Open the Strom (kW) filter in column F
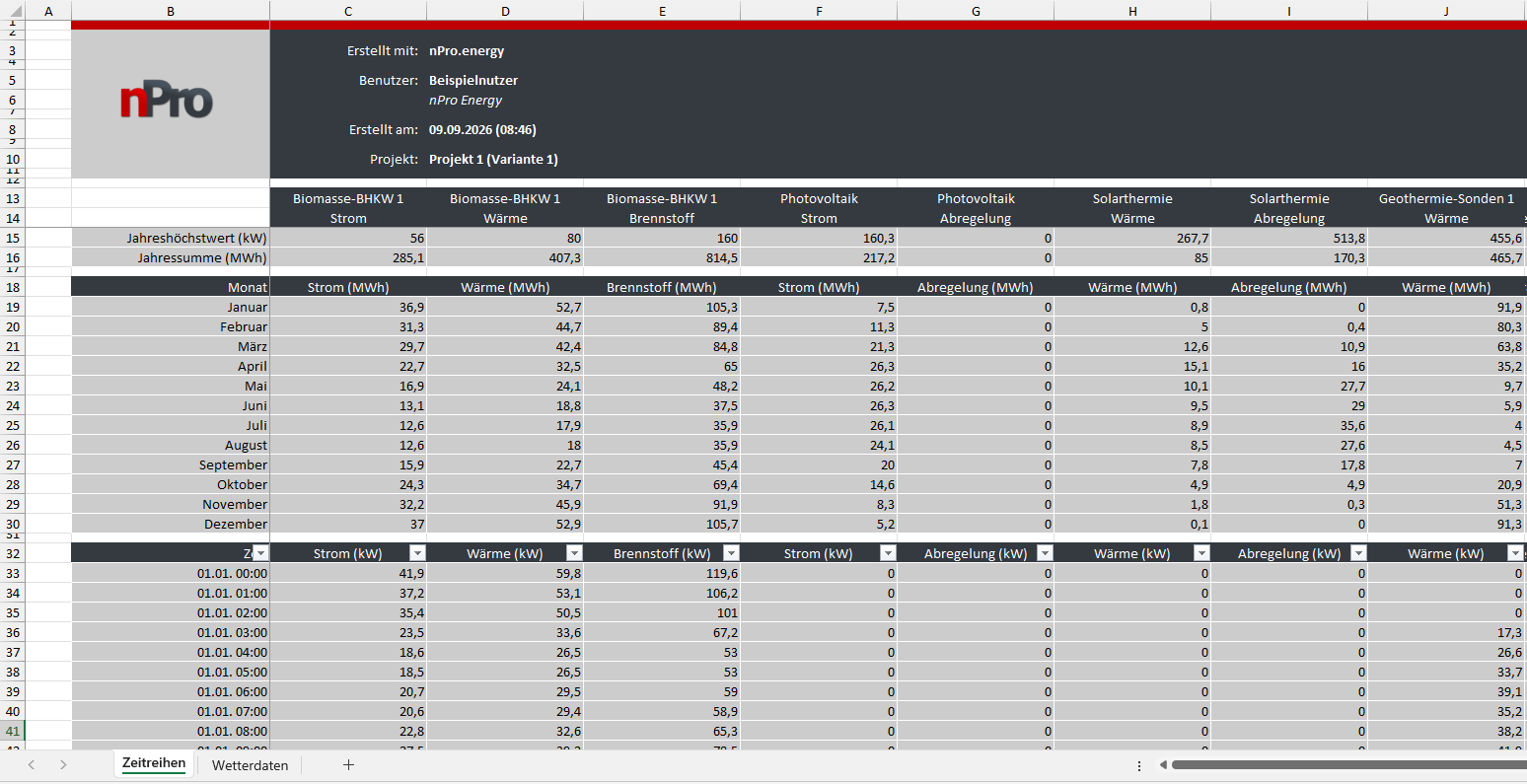The image size is (1527, 784). pyautogui.click(x=888, y=553)
